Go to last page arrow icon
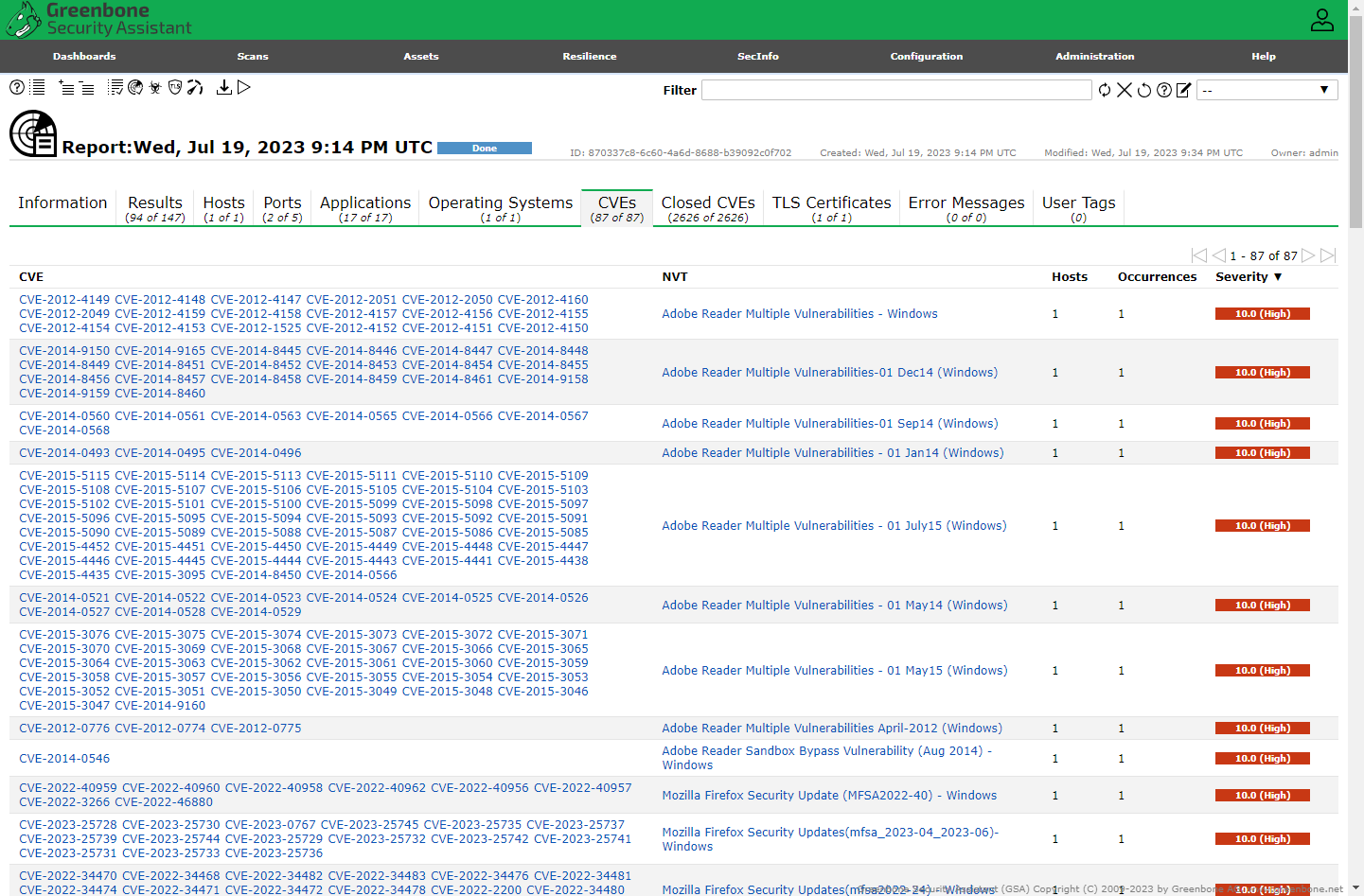 pyautogui.click(x=1328, y=255)
